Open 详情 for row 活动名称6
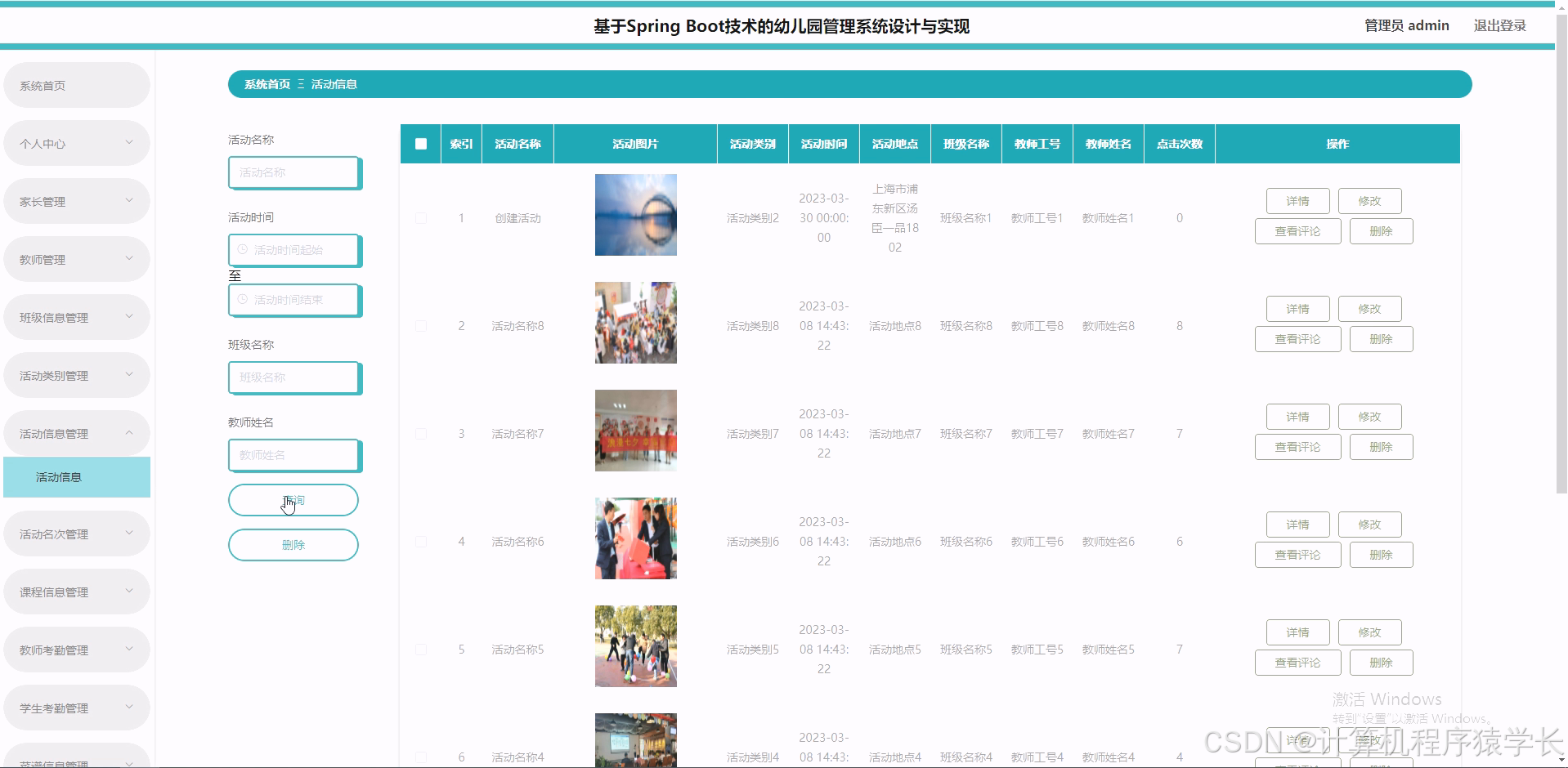 [1297, 525]
